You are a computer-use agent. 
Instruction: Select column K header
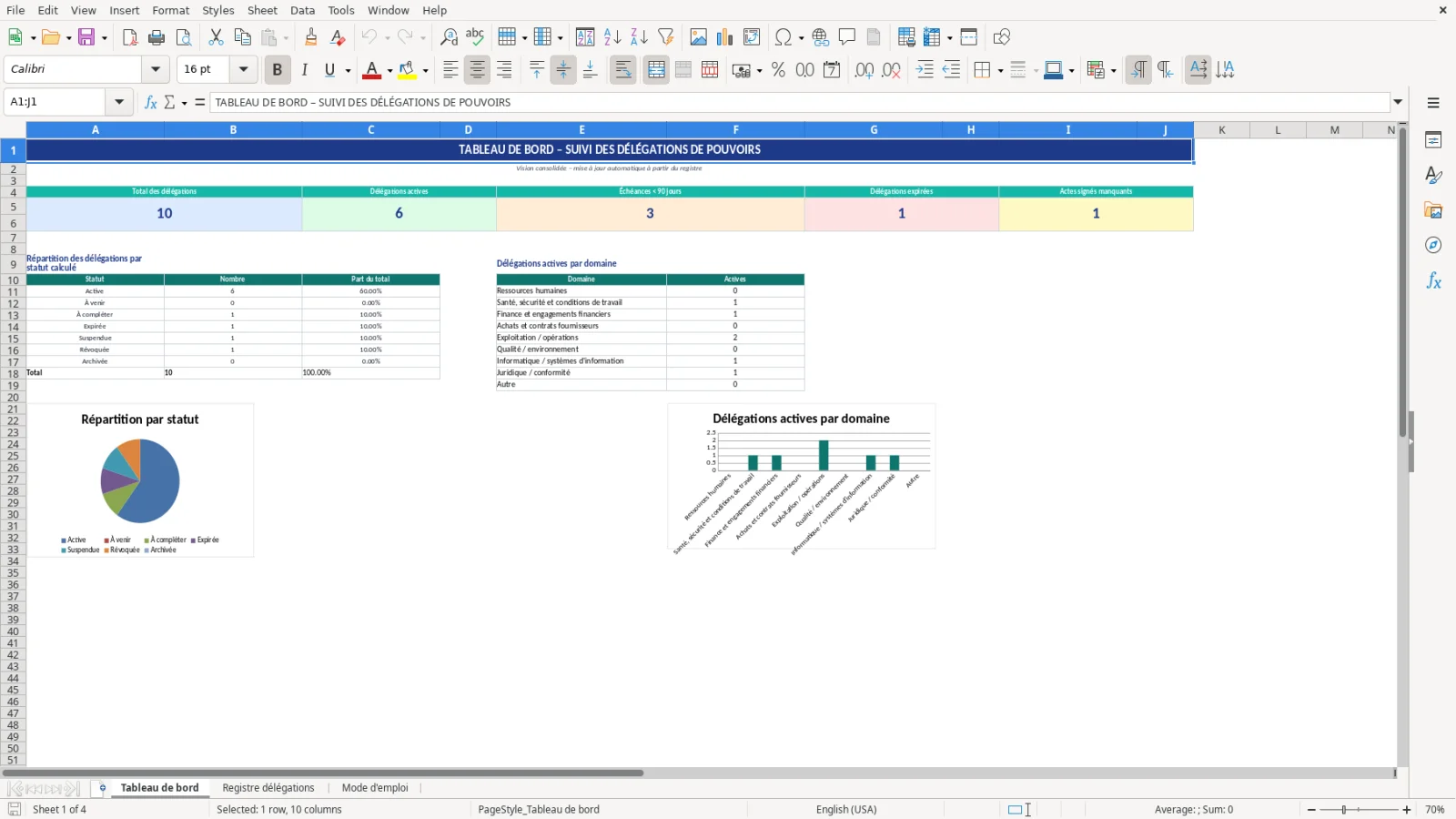click(x=1222, y=130)
